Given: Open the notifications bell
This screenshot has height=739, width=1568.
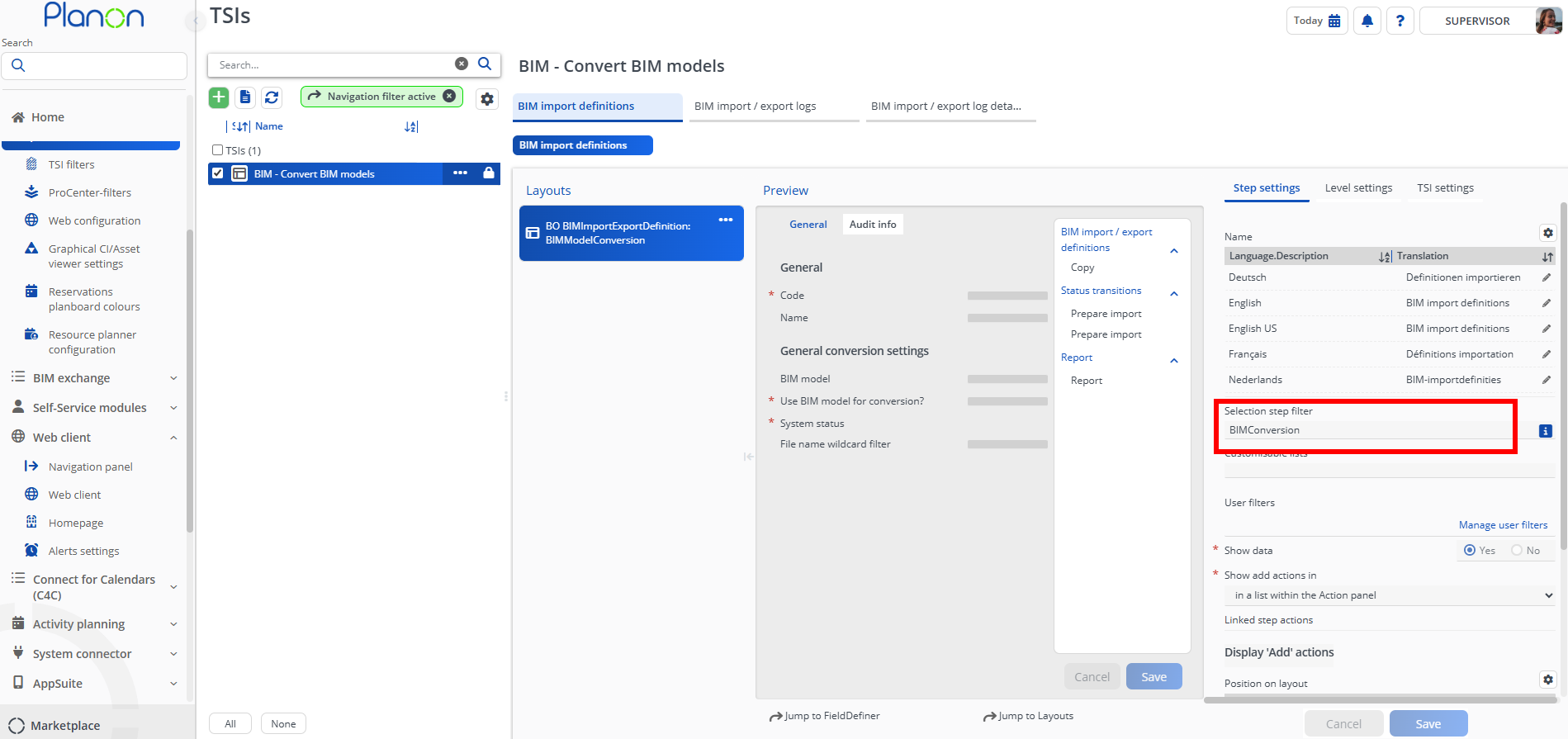Looking at the screenshot, I should pyautogui.click(x=1367, y=21).
